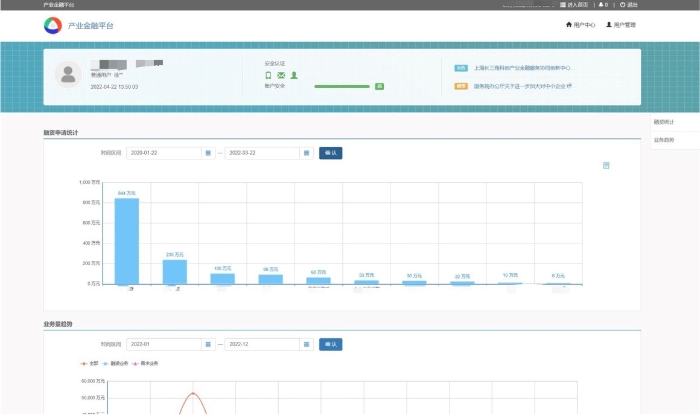Click the 融资申请统计 section heading
This screenshot has height=415, width=700.
[61, 133]
